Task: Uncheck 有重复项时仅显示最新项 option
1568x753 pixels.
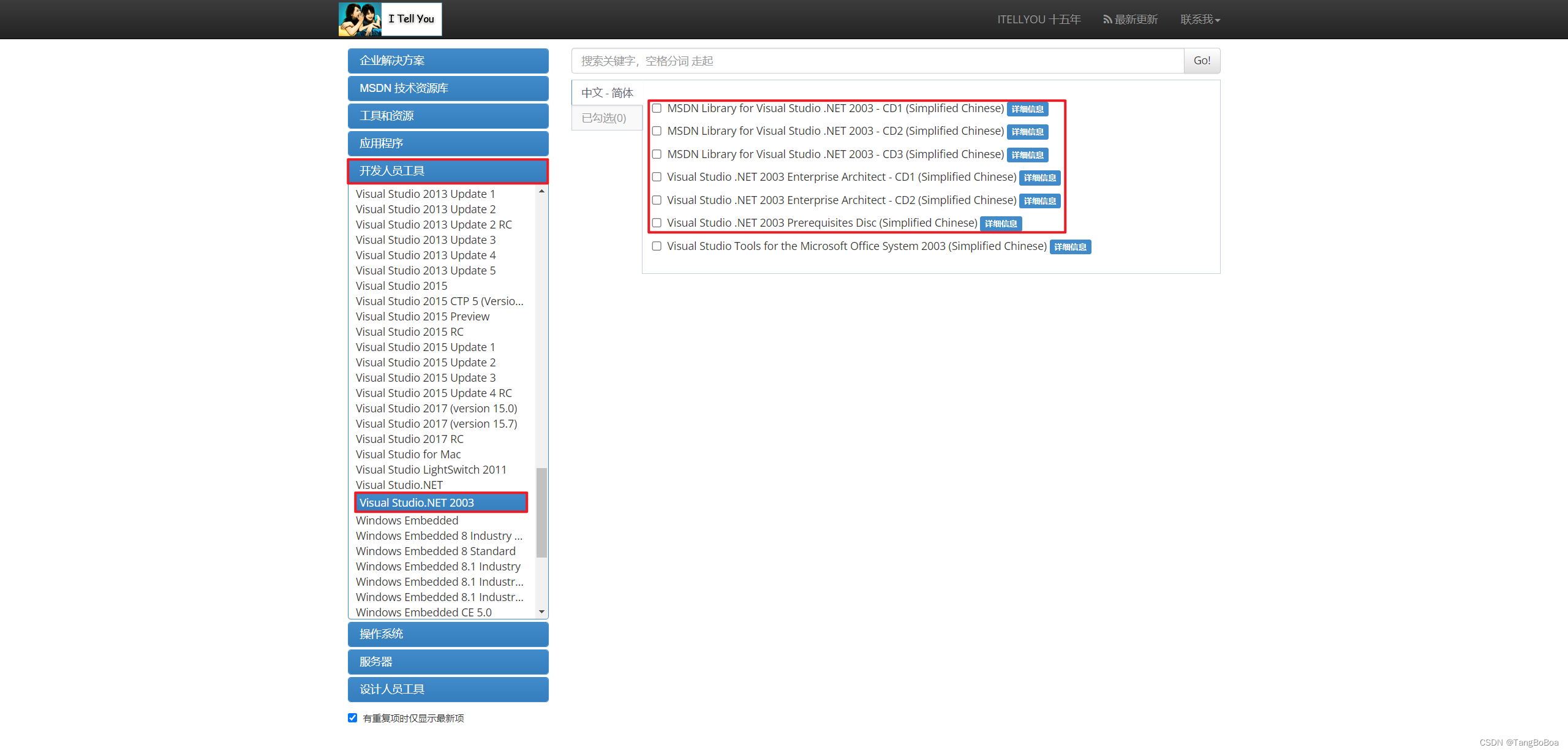Action: pos(353,717)
